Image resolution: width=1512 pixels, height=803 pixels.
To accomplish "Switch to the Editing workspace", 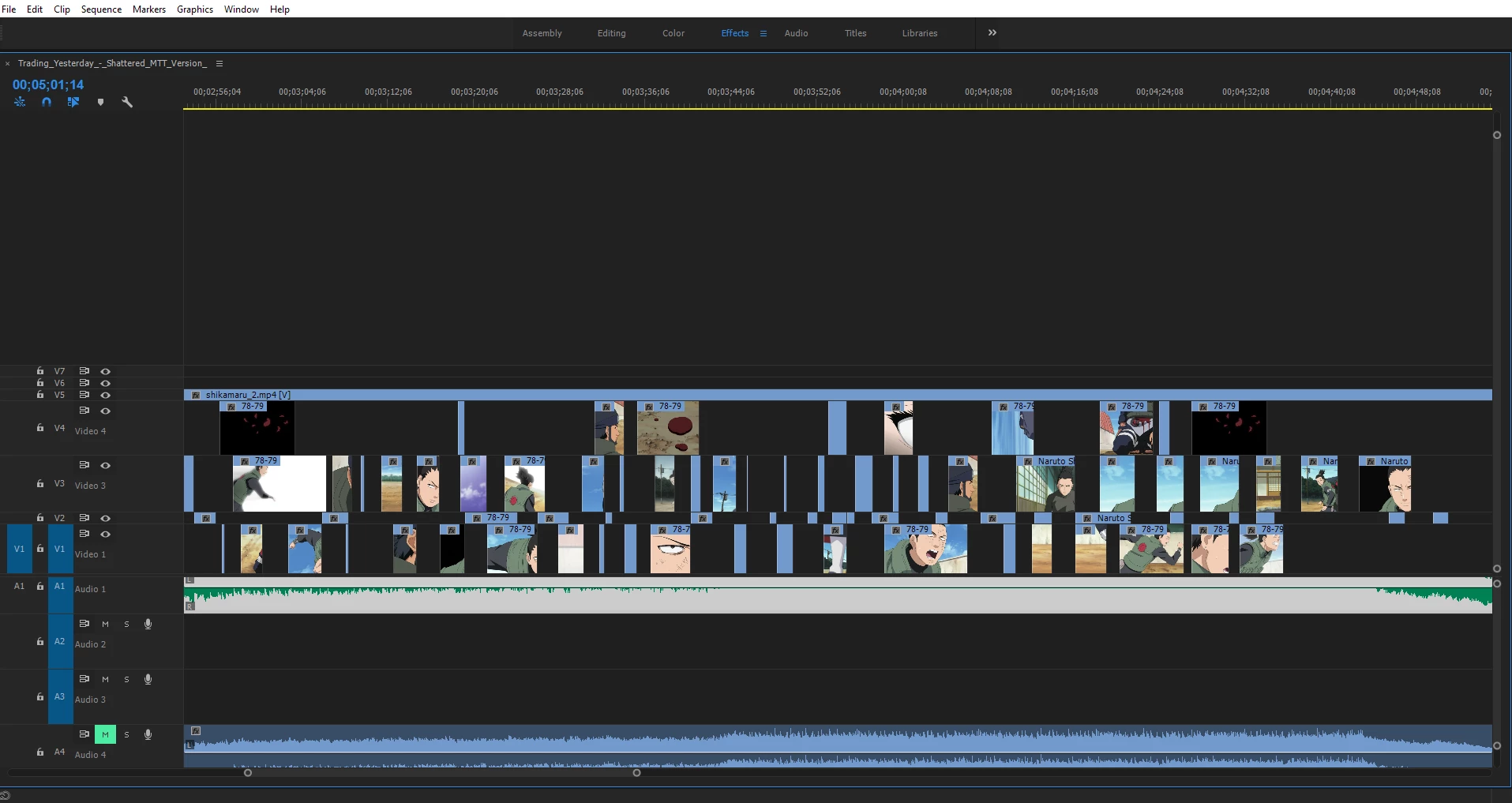I will (611, 33).
